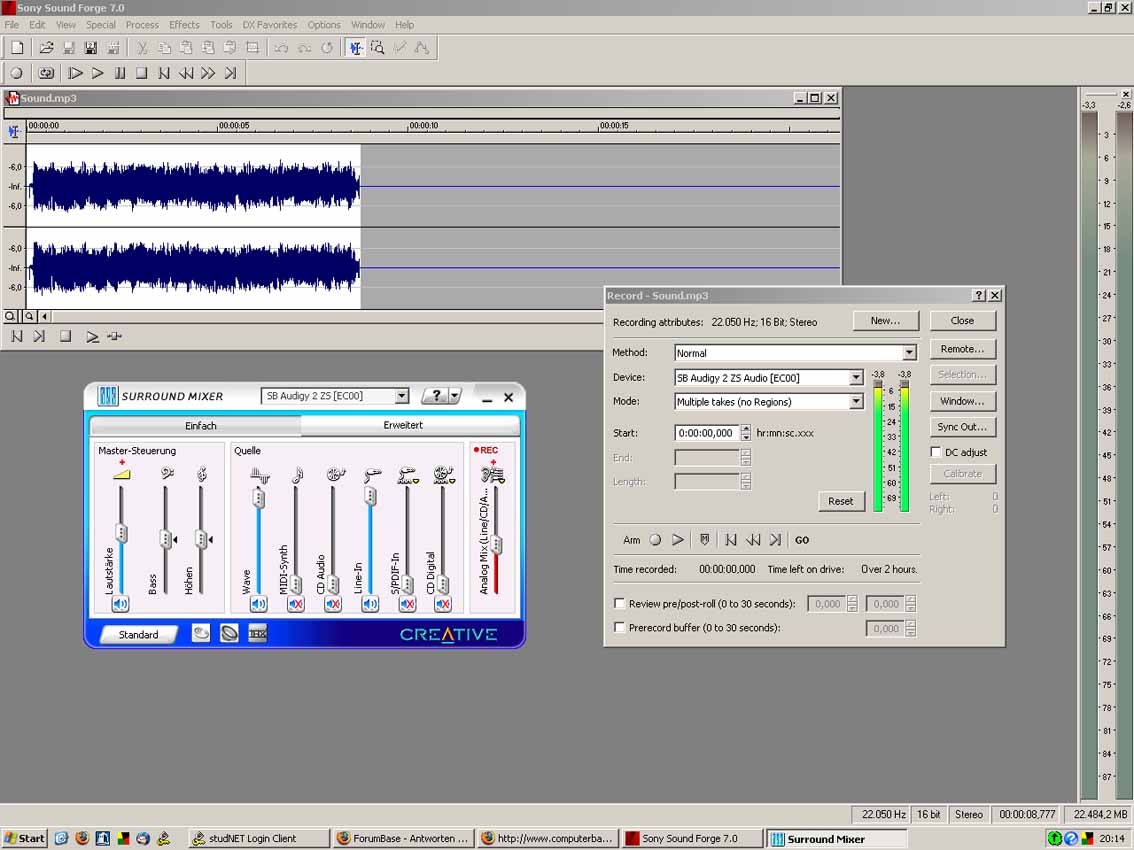
Task: Select the Magnify tool in the toolbar
Action: click(x=377, y=47)
